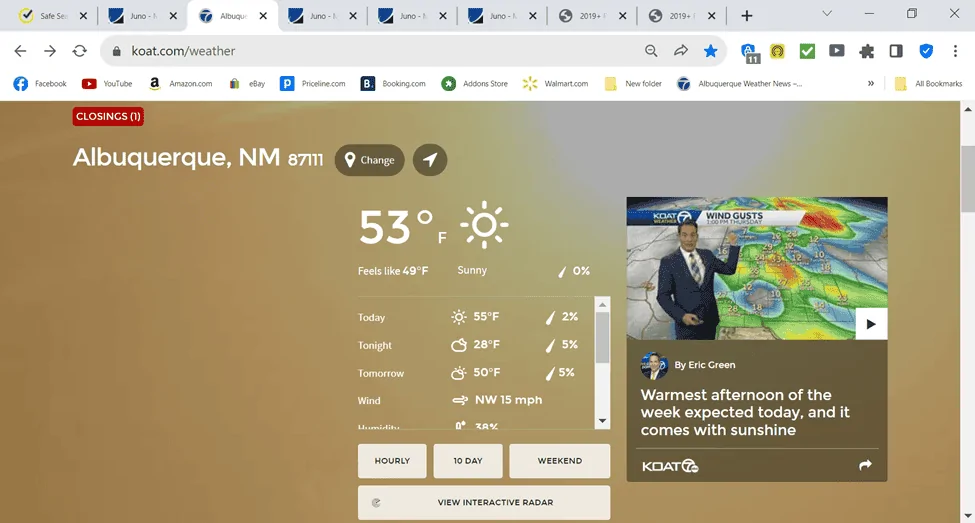Open the 10 DAY forecast

tap(468, 461)
